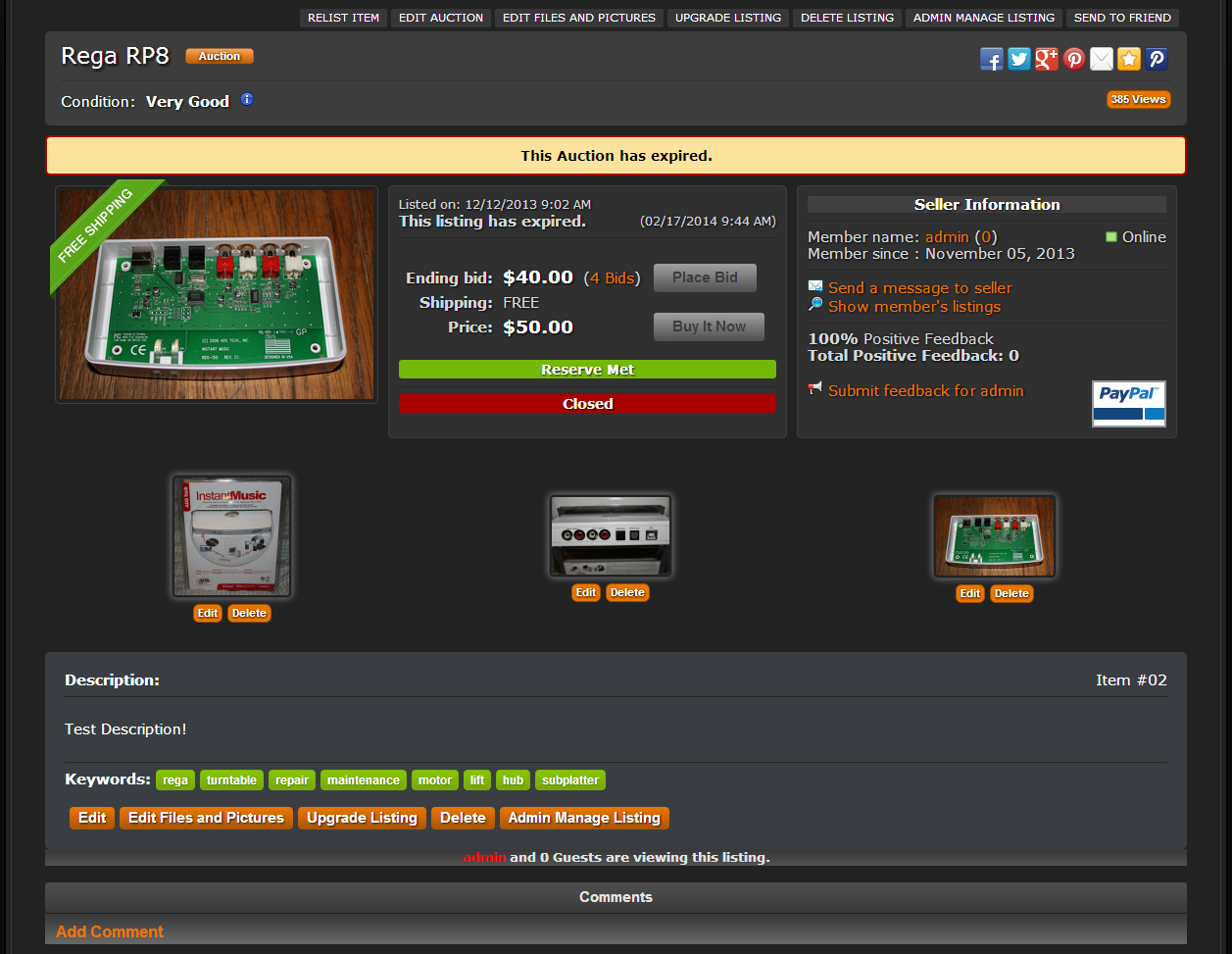Open Show member's listings link

[x=914, y=306]
